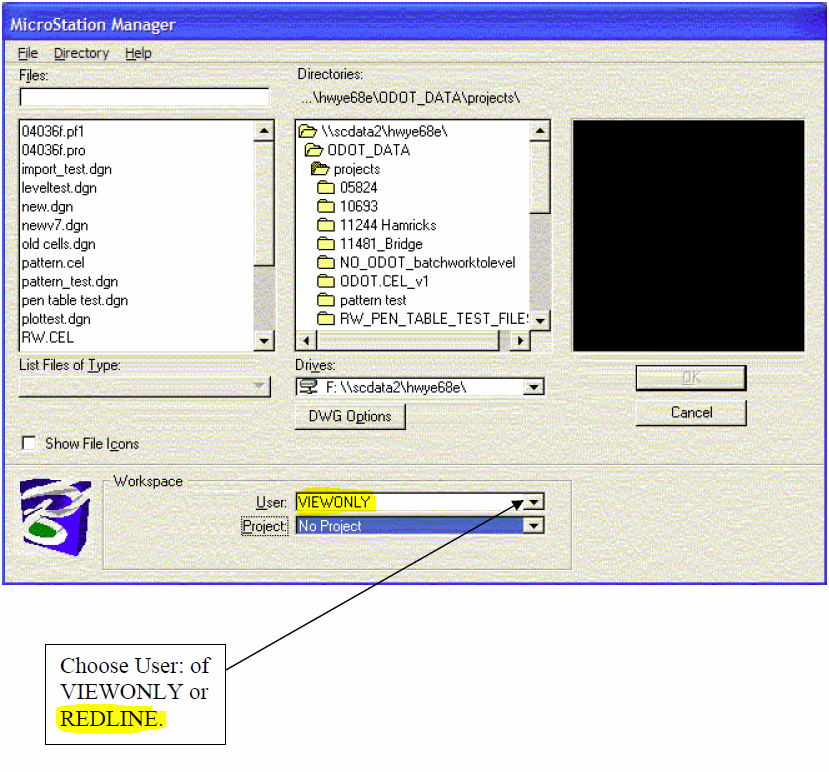This screenshot has width=829, height=772.
Task: Click the DWG Options button
Action: [x=350, y=417]
